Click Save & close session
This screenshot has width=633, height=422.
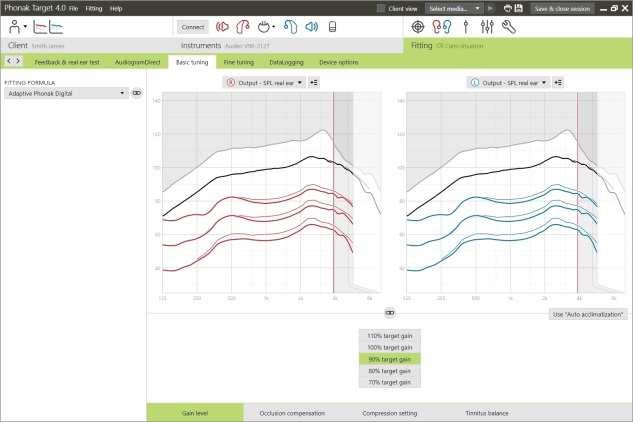tap(562, 8)
